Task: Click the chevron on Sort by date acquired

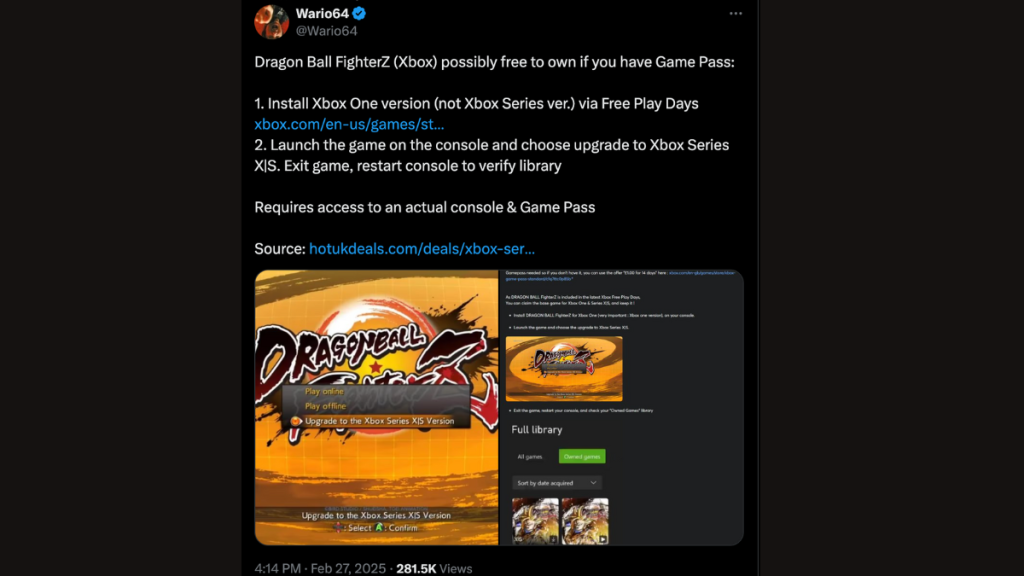Action: (x=593, y=483)
